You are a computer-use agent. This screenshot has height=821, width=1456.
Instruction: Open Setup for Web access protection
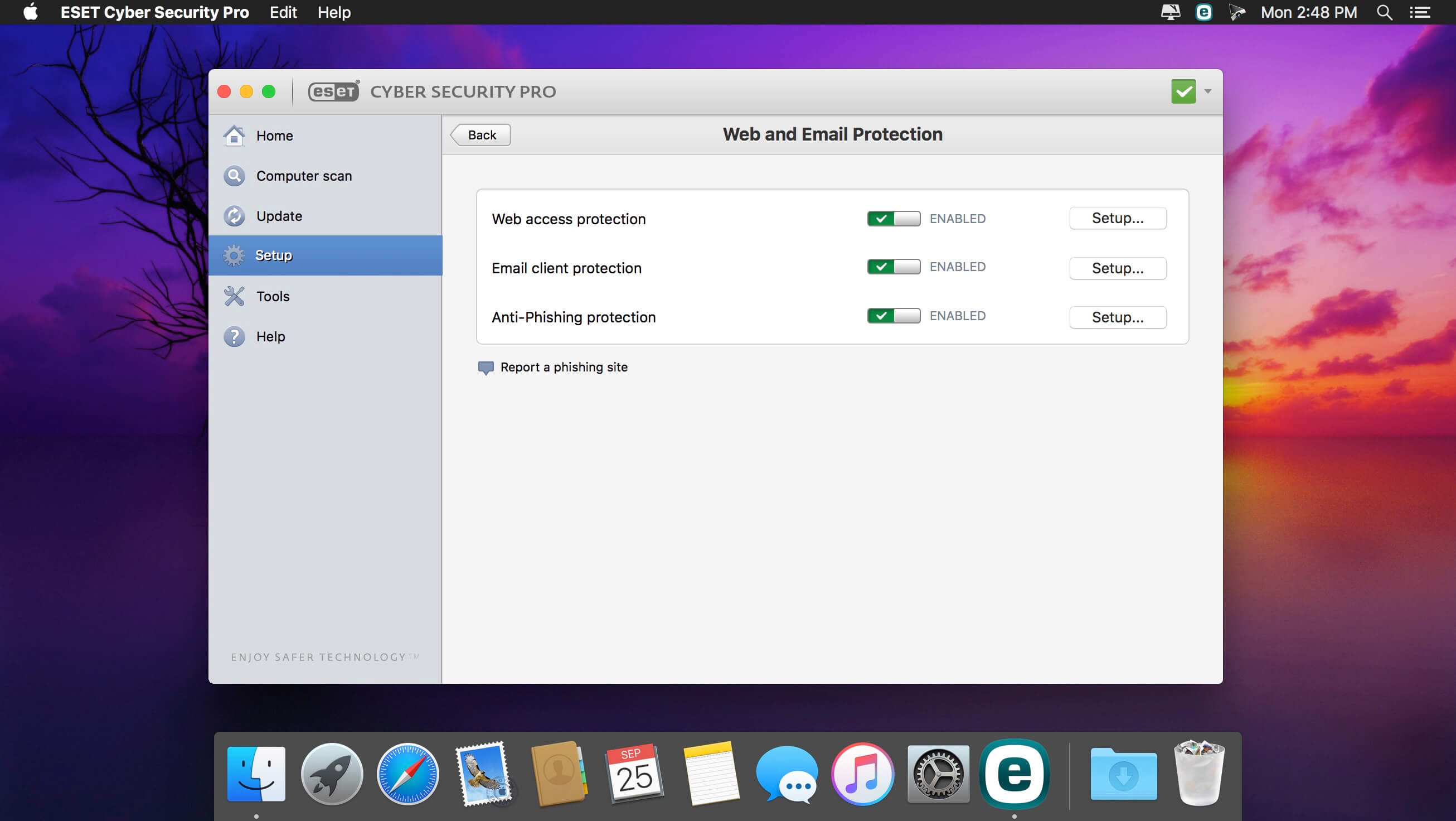[x=1118, y=218]
